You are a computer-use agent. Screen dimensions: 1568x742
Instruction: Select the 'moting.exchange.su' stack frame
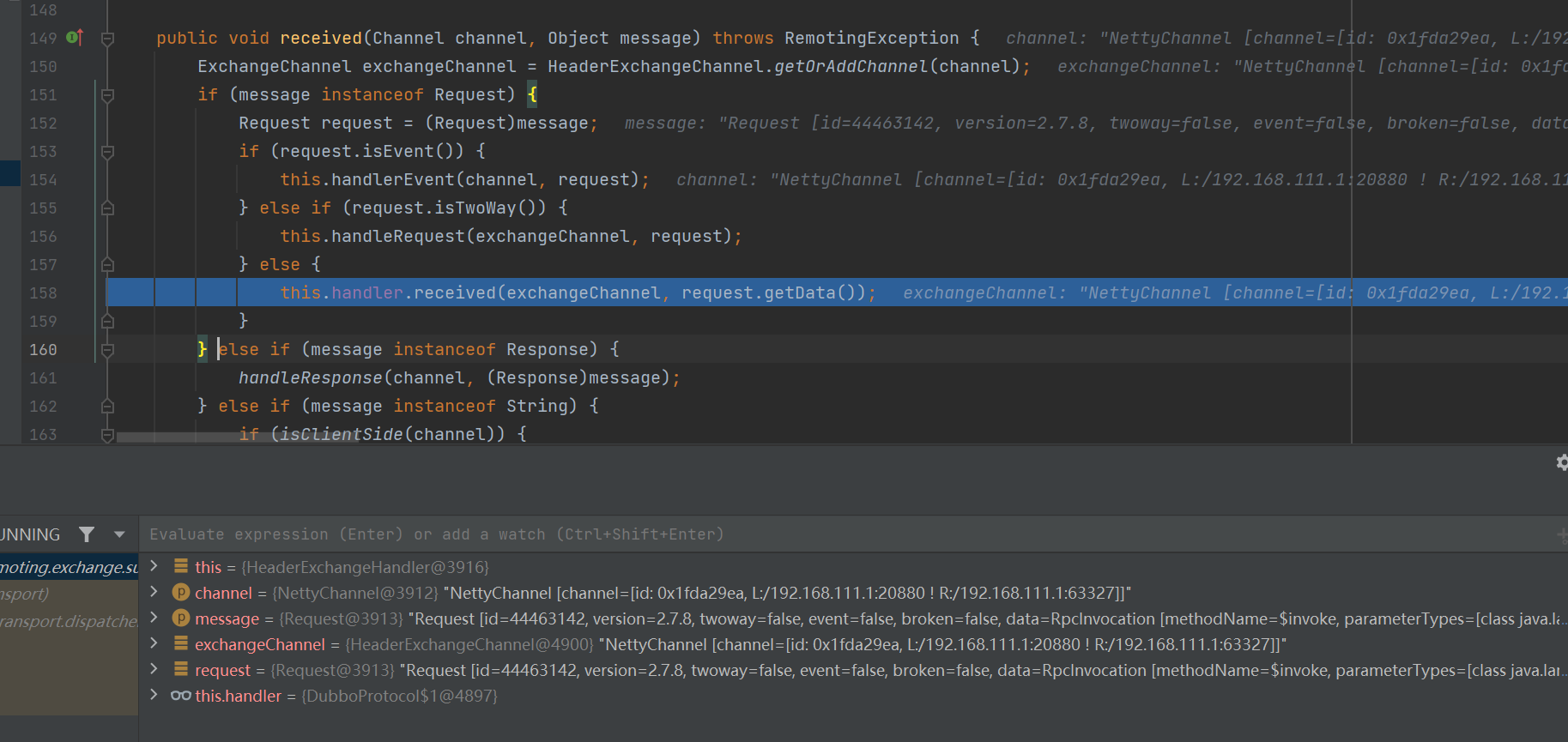coord(70,567)
